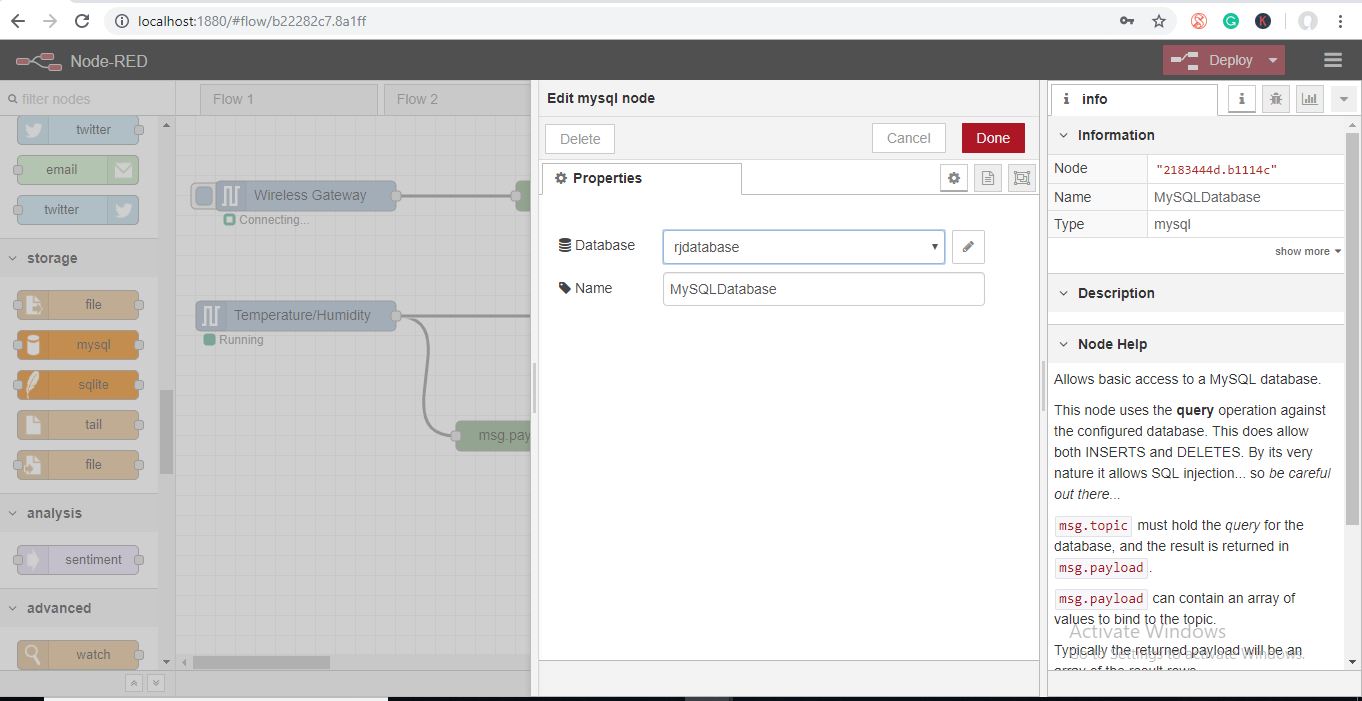The image size is (1362, 701).
Task: Collapse the Information section
Action: coord(1196,135)
